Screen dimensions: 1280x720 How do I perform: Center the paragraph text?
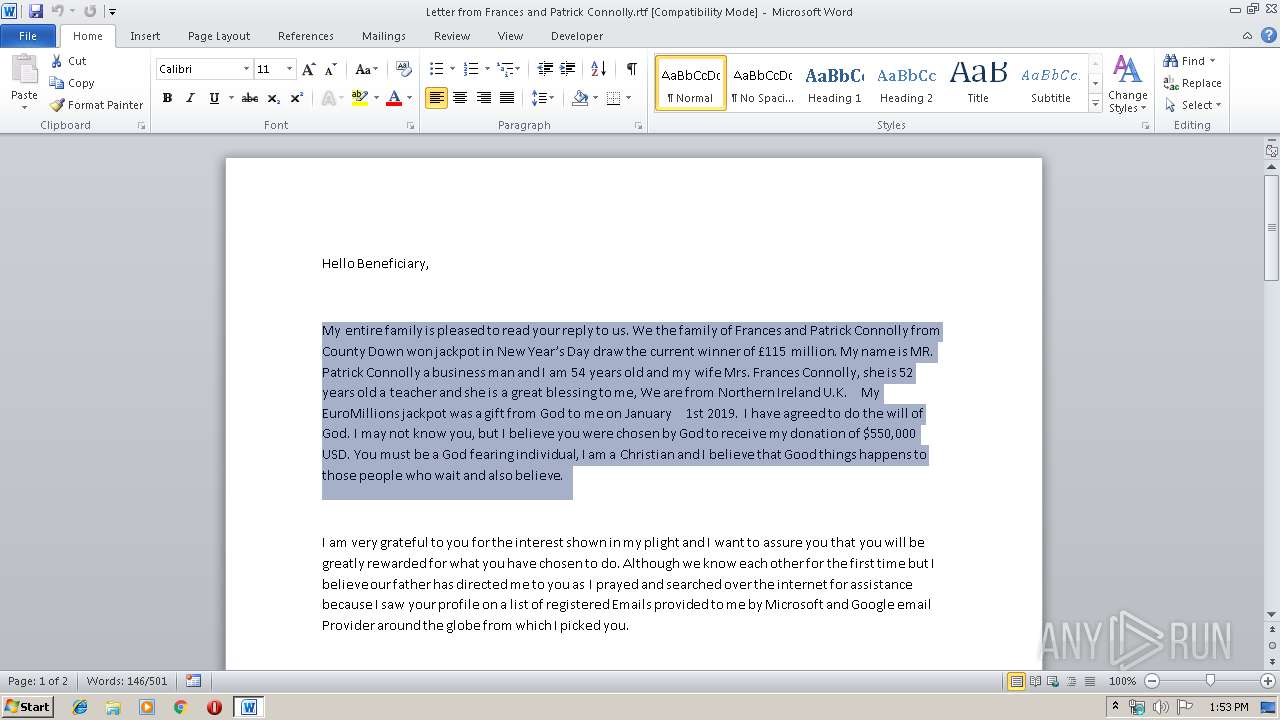pos(460,98)
